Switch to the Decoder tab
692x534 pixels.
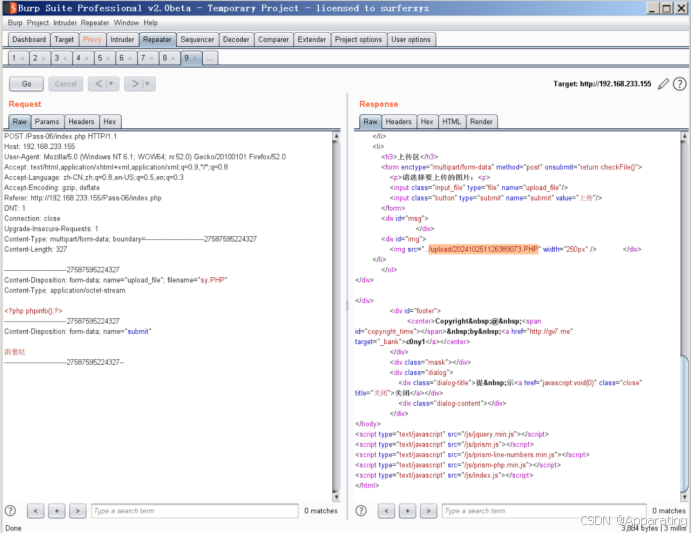pyautogui.click(x=236, y=39)
